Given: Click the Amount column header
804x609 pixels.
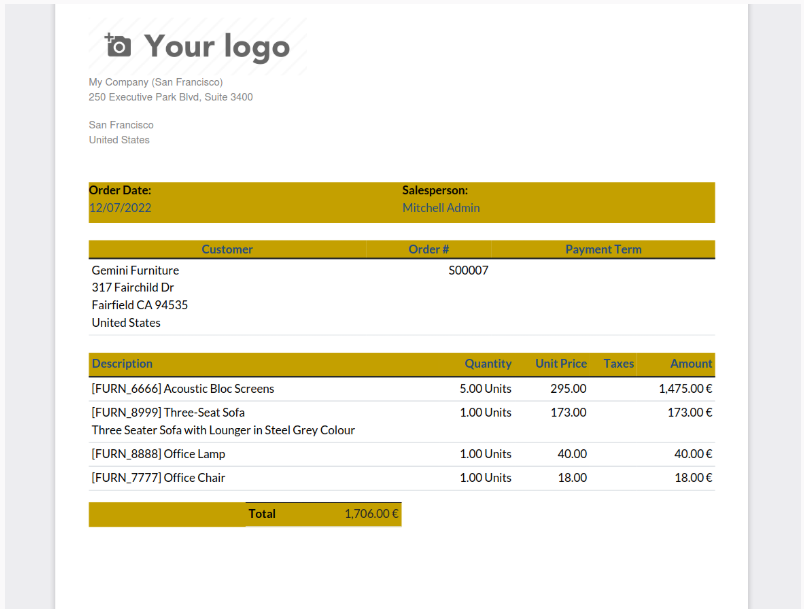Looking at the screenshot, I should tap(691, 364).
